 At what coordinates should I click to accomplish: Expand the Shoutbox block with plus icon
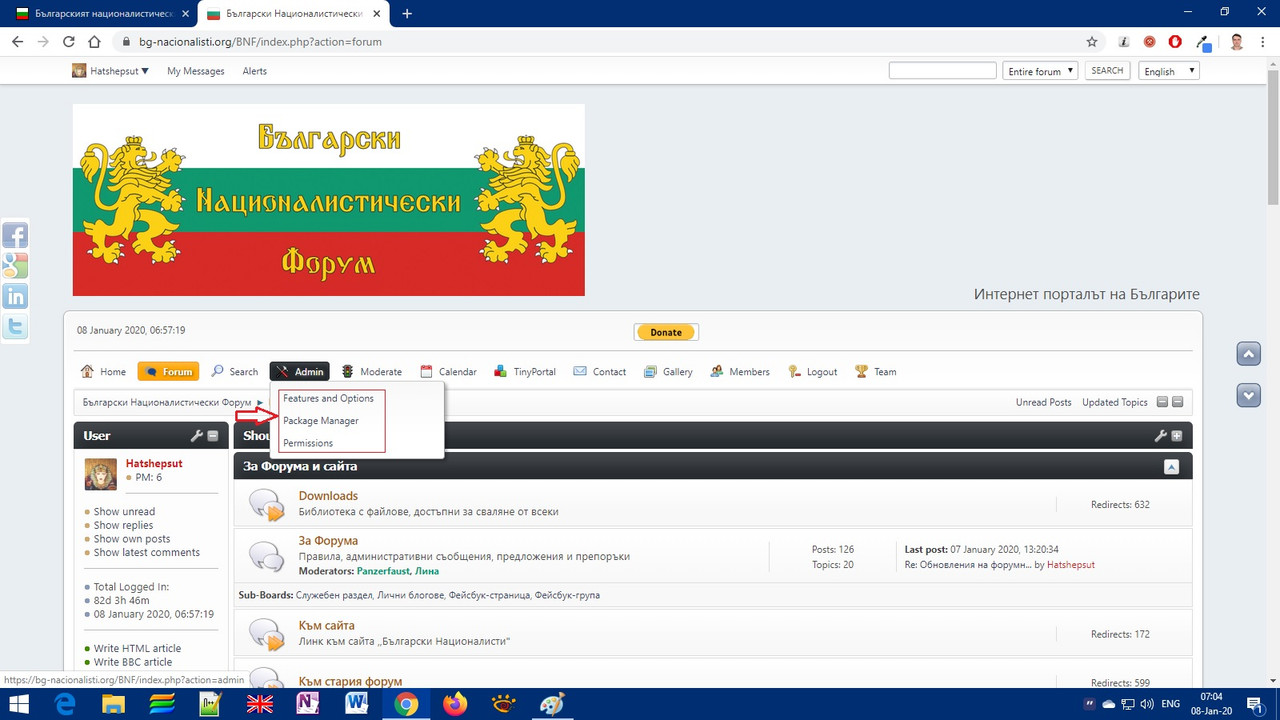coord(1177,436)
